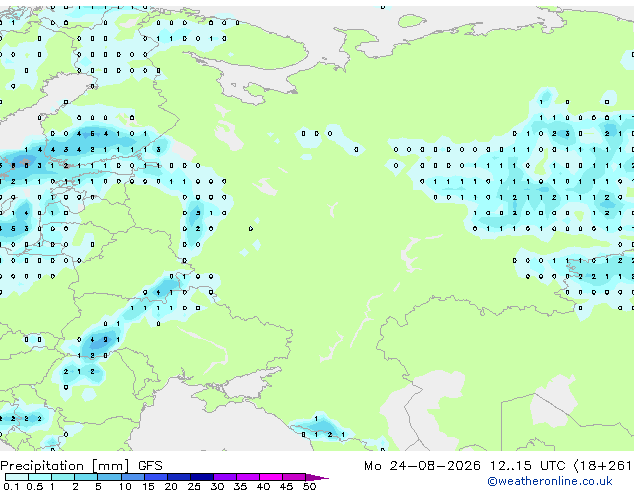Select the 1–2 mm legend color swatch
This screenshot has height=490, width=634.
point(63,477)
